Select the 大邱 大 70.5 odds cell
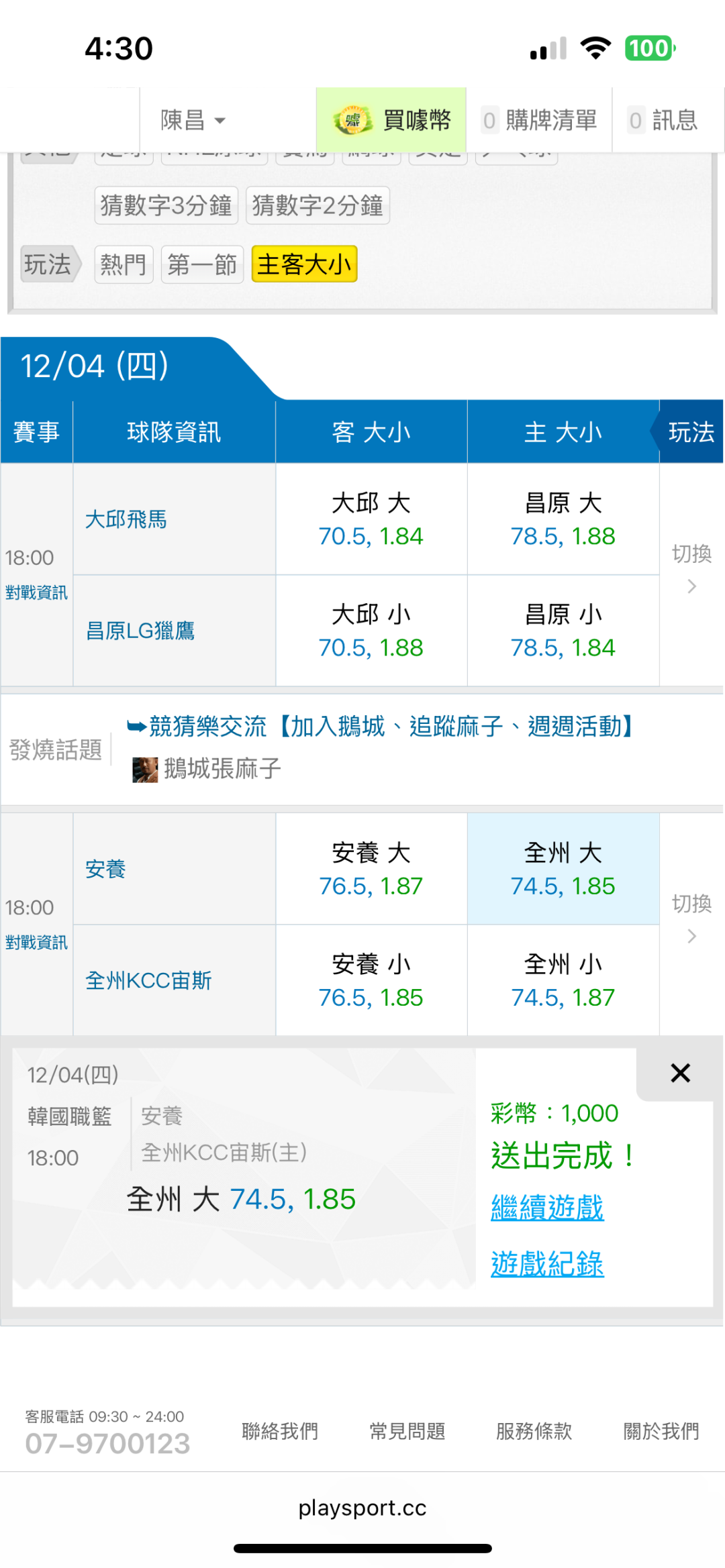725x1568 pixels. tap(371, 519)
